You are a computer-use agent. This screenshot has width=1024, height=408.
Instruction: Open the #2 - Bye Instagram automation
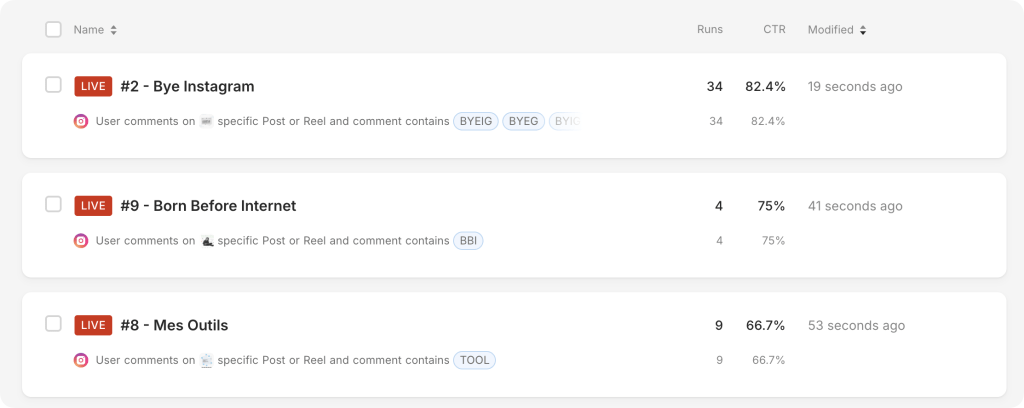tap(187, 86)
